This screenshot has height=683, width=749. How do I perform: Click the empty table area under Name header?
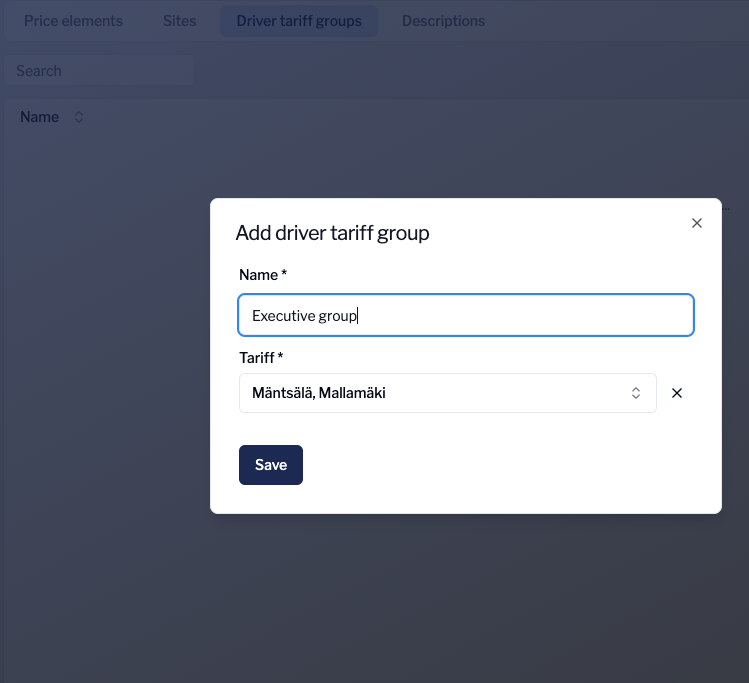coord(100,300)
